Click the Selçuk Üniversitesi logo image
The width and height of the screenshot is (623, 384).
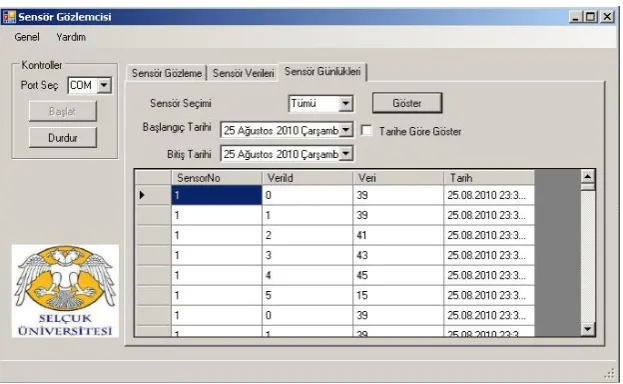[65, 291]
